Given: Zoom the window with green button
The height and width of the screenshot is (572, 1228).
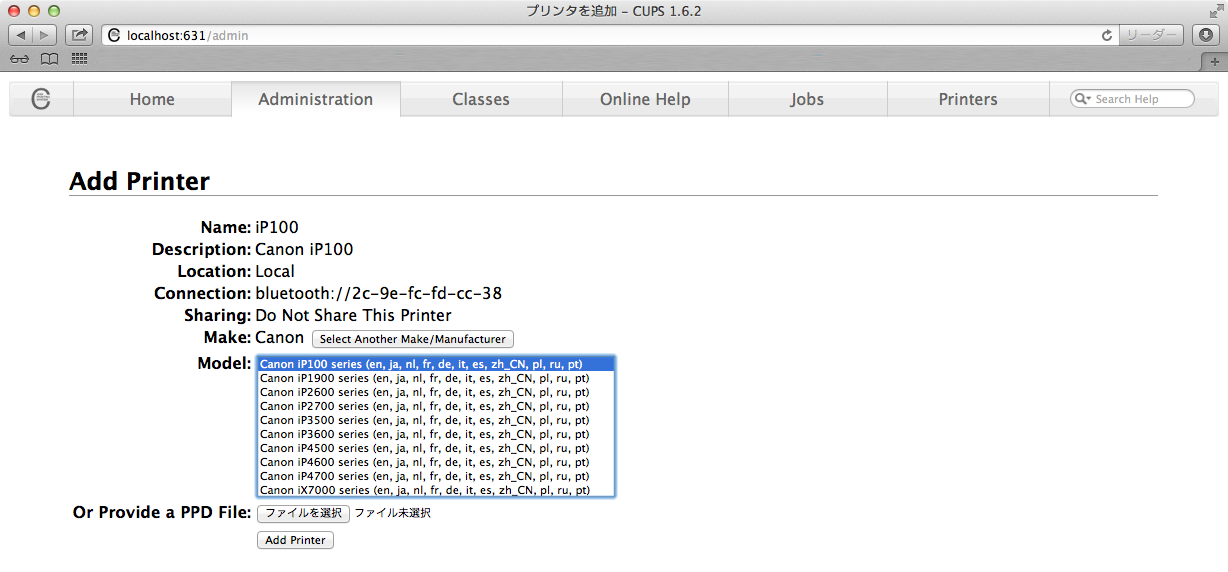Looking at the screenshot, I should (x=54, y=11).
